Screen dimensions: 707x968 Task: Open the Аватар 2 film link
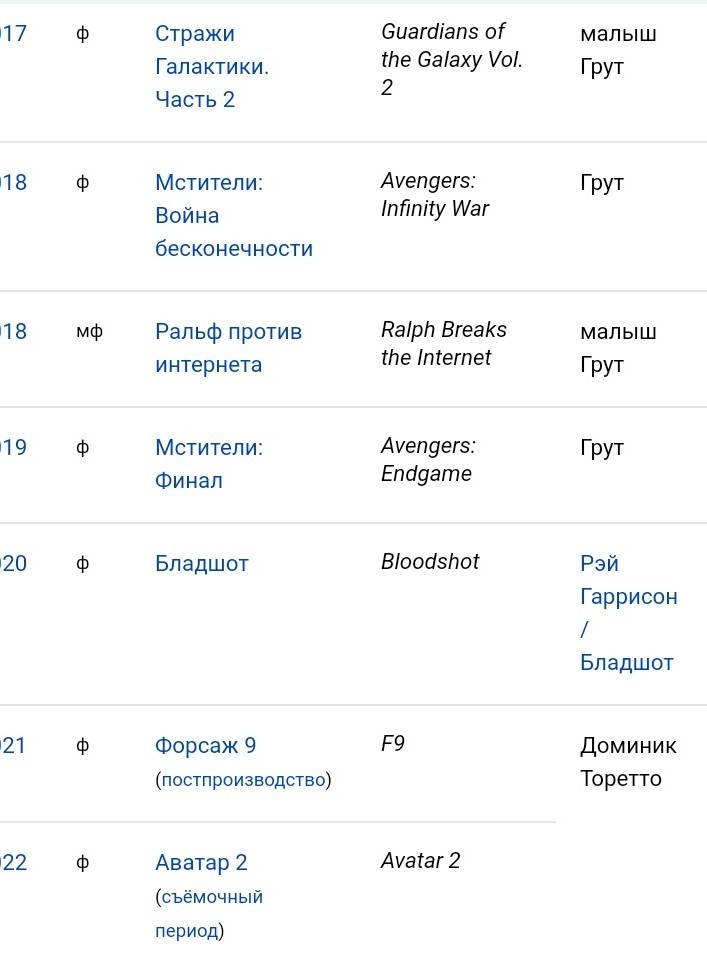click(201, 862)
